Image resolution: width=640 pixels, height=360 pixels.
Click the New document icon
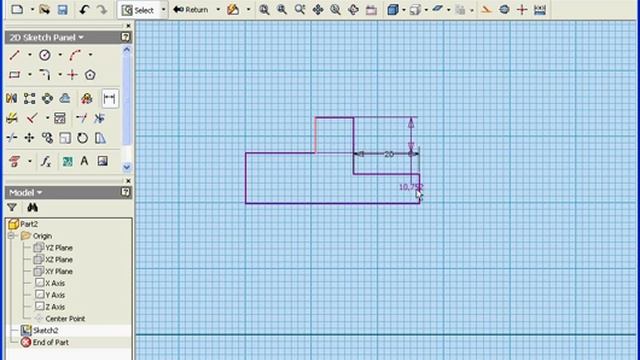17,9
